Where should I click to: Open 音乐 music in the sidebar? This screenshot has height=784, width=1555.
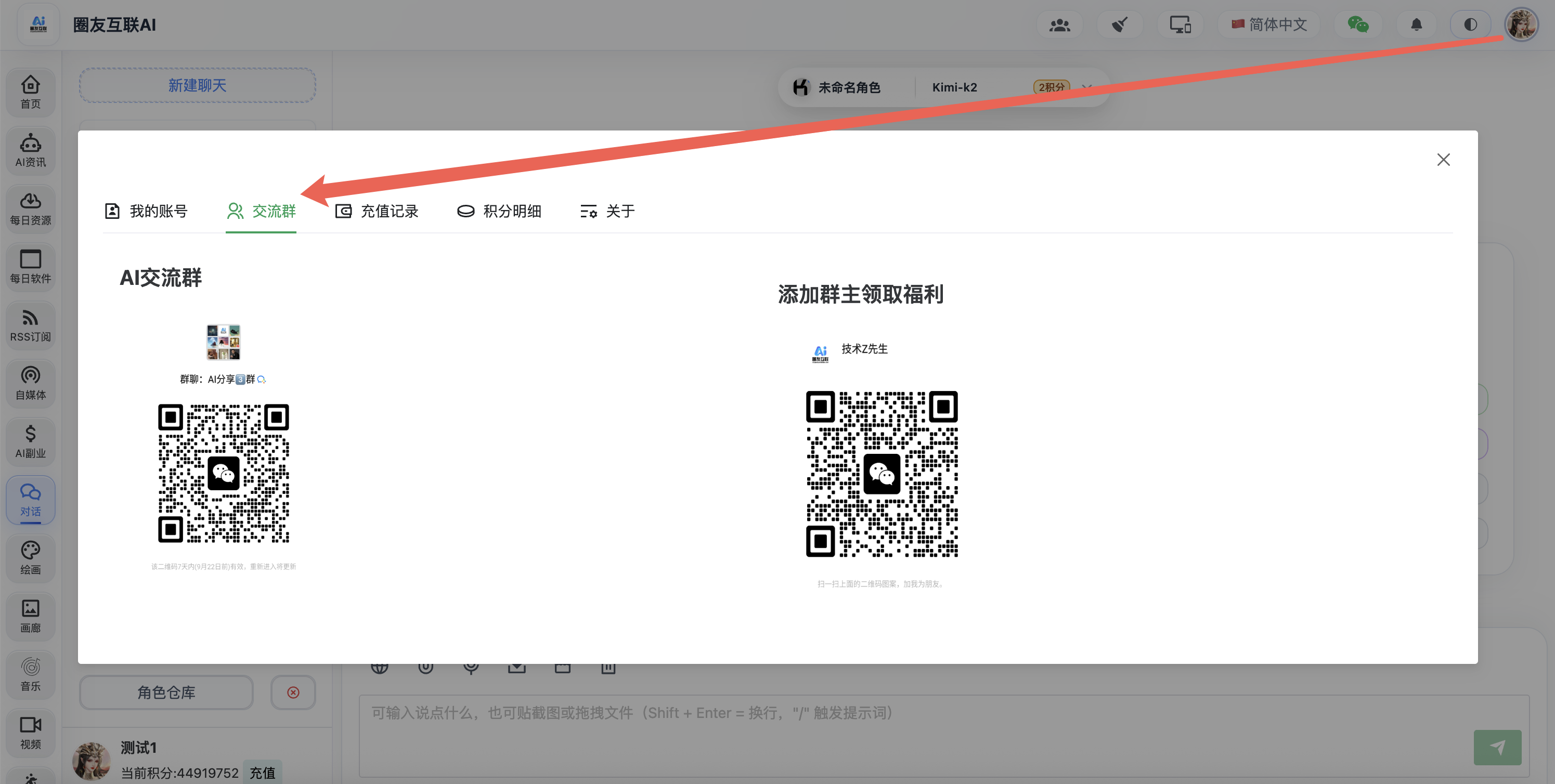point(30,675)
